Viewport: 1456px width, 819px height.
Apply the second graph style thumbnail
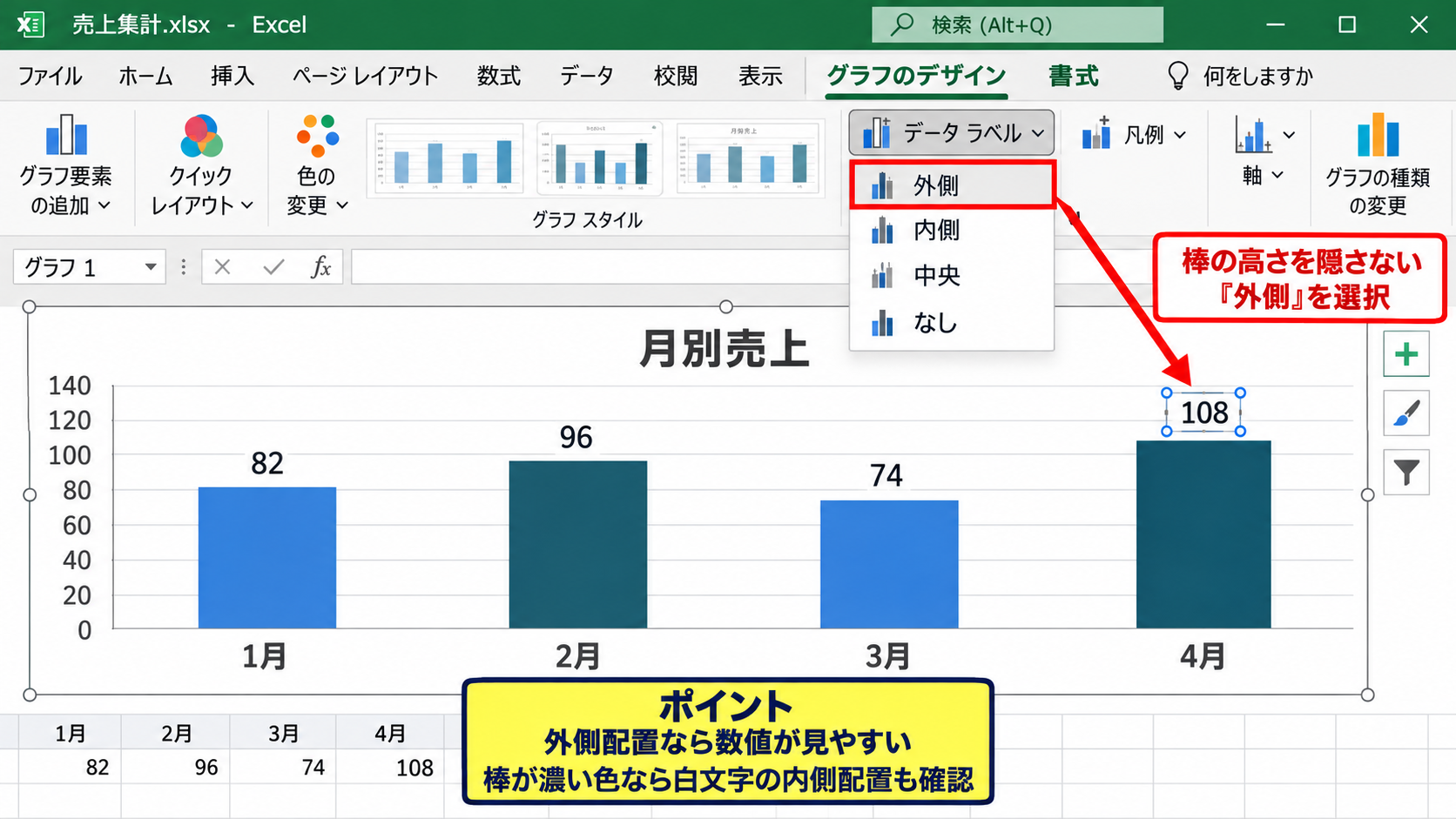pos(599,158)
